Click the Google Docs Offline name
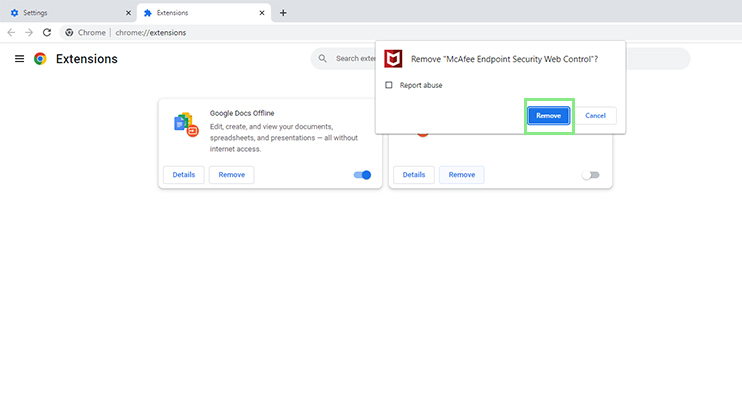This screenshot has height=417, width=742. click(x=242, y=113)
